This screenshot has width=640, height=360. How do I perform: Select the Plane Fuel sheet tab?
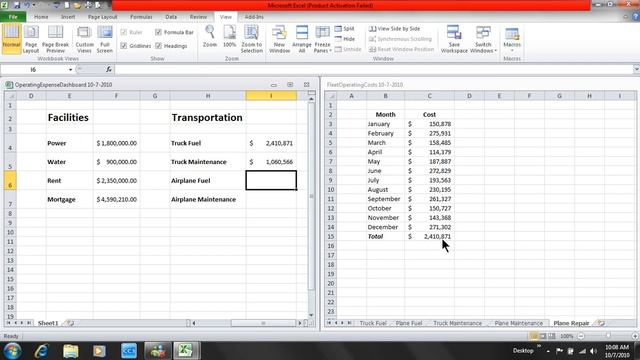coord(409,323)
